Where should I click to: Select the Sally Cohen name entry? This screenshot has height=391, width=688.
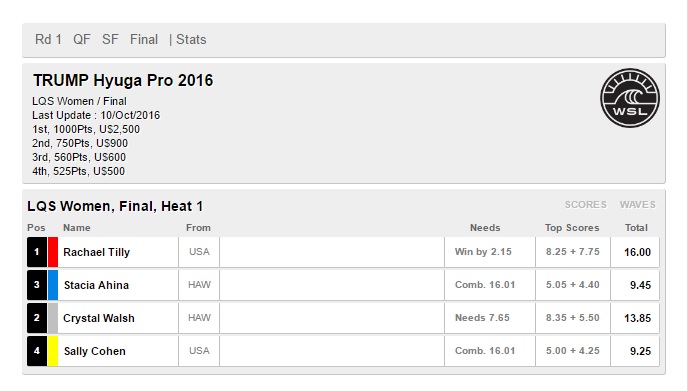click(95, 351)
